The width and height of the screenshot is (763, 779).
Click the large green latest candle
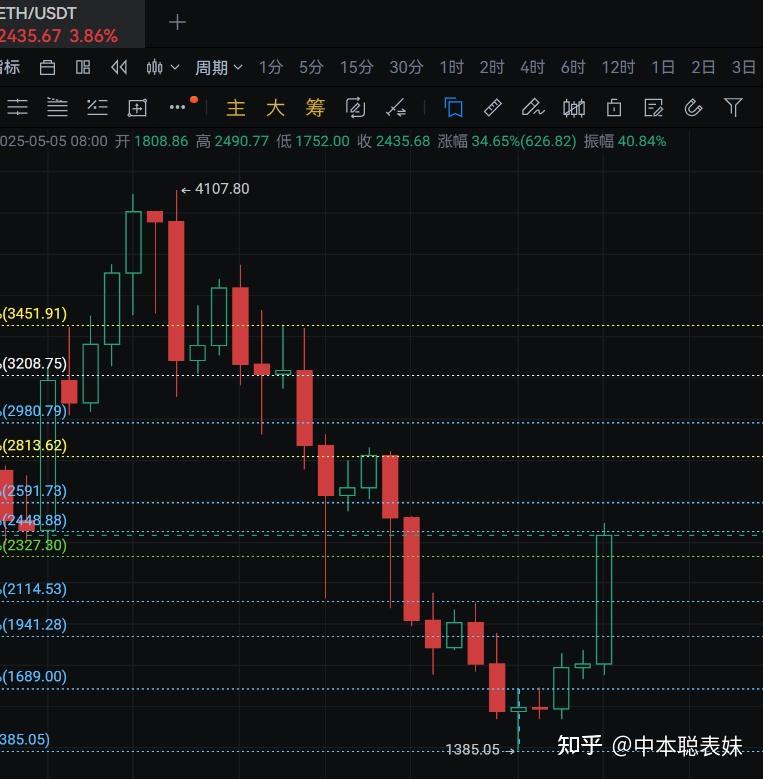[604, 599]
